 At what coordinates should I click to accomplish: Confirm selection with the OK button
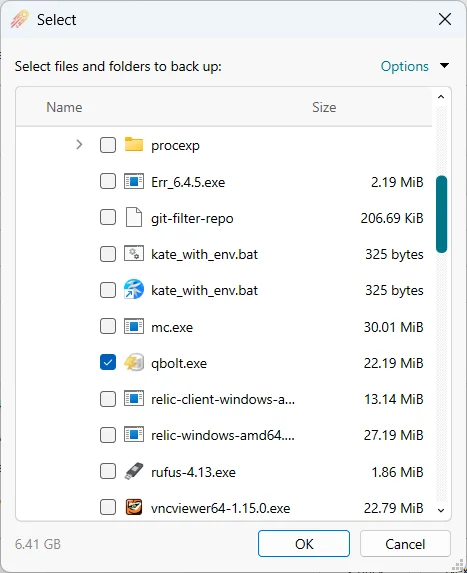304,544
